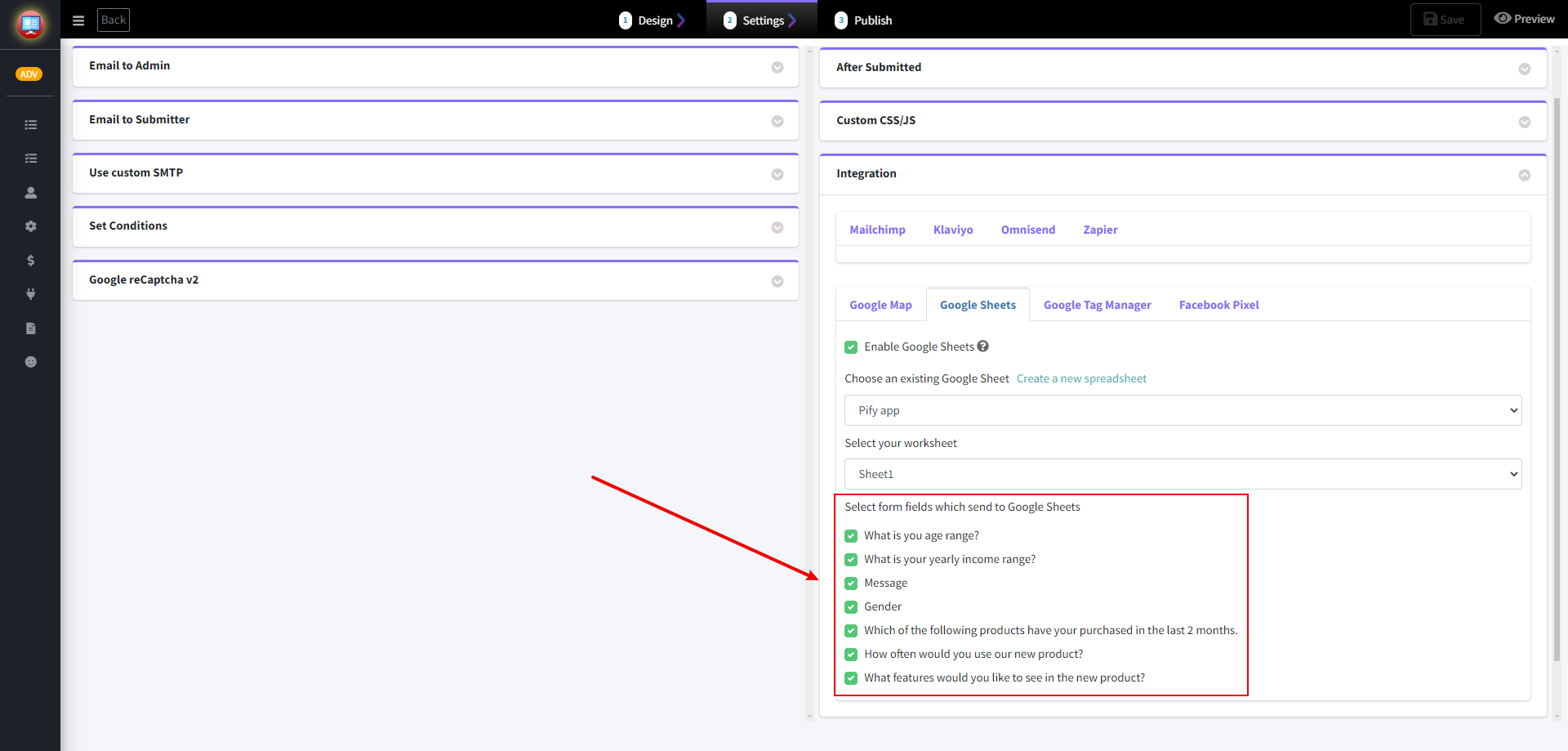Uncheck products purchased in last 2 months checkbox
Image resolution: width=1568 pixels, height=751 pixels.
coord(851,631)
